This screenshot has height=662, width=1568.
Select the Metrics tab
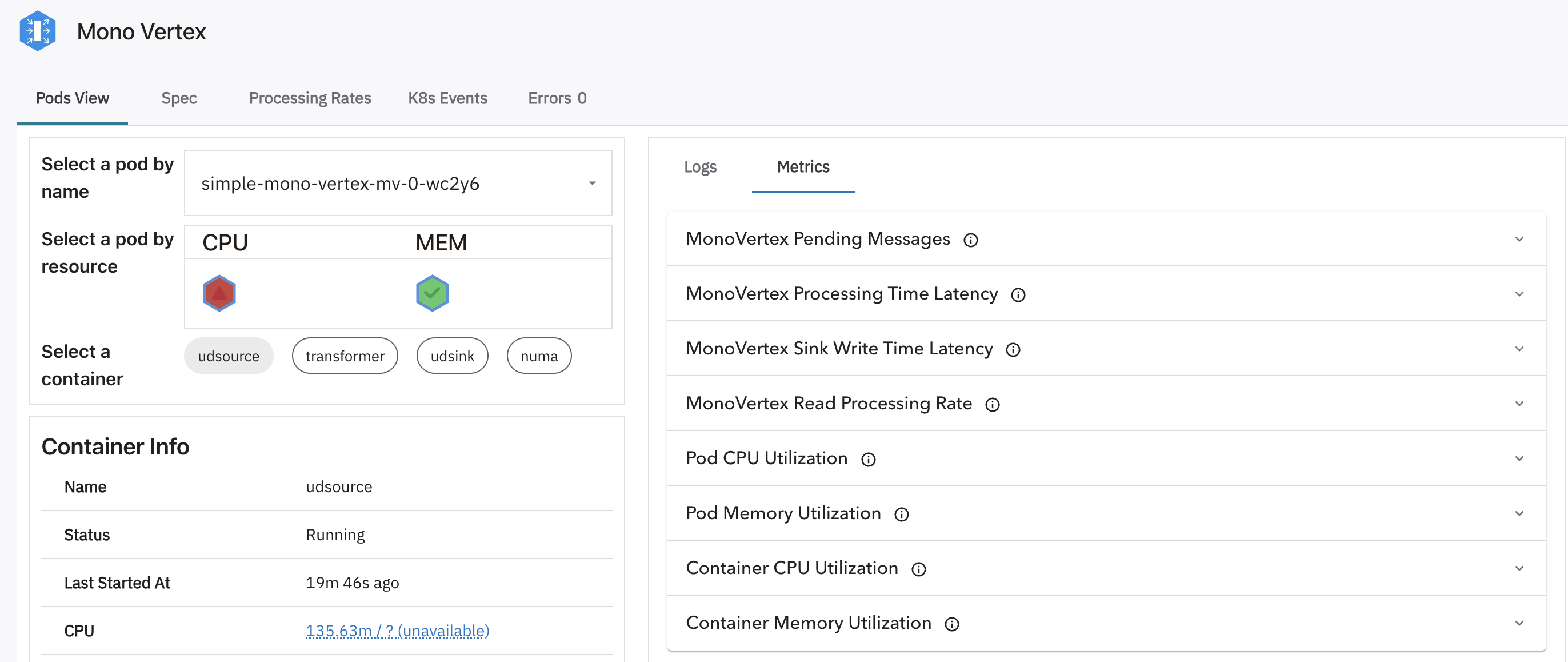click(803, 167)
